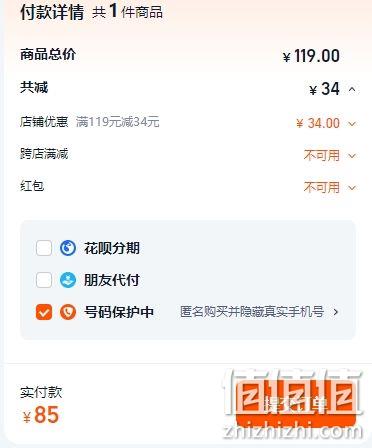Tick the 朋友代付 checkbox
The width and height of the screenshot is (372, 448).
tap(44, 280)
